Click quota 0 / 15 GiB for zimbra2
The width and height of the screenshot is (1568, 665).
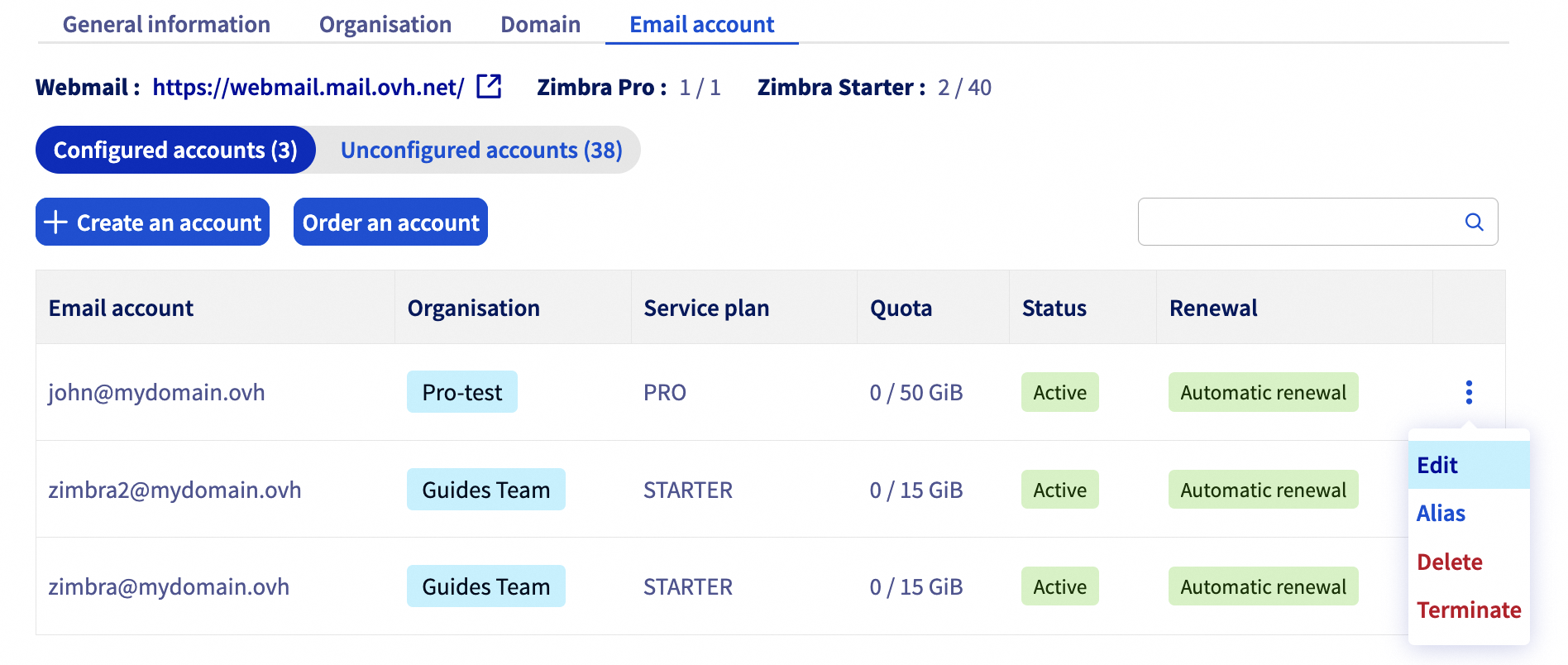point(916,490)
